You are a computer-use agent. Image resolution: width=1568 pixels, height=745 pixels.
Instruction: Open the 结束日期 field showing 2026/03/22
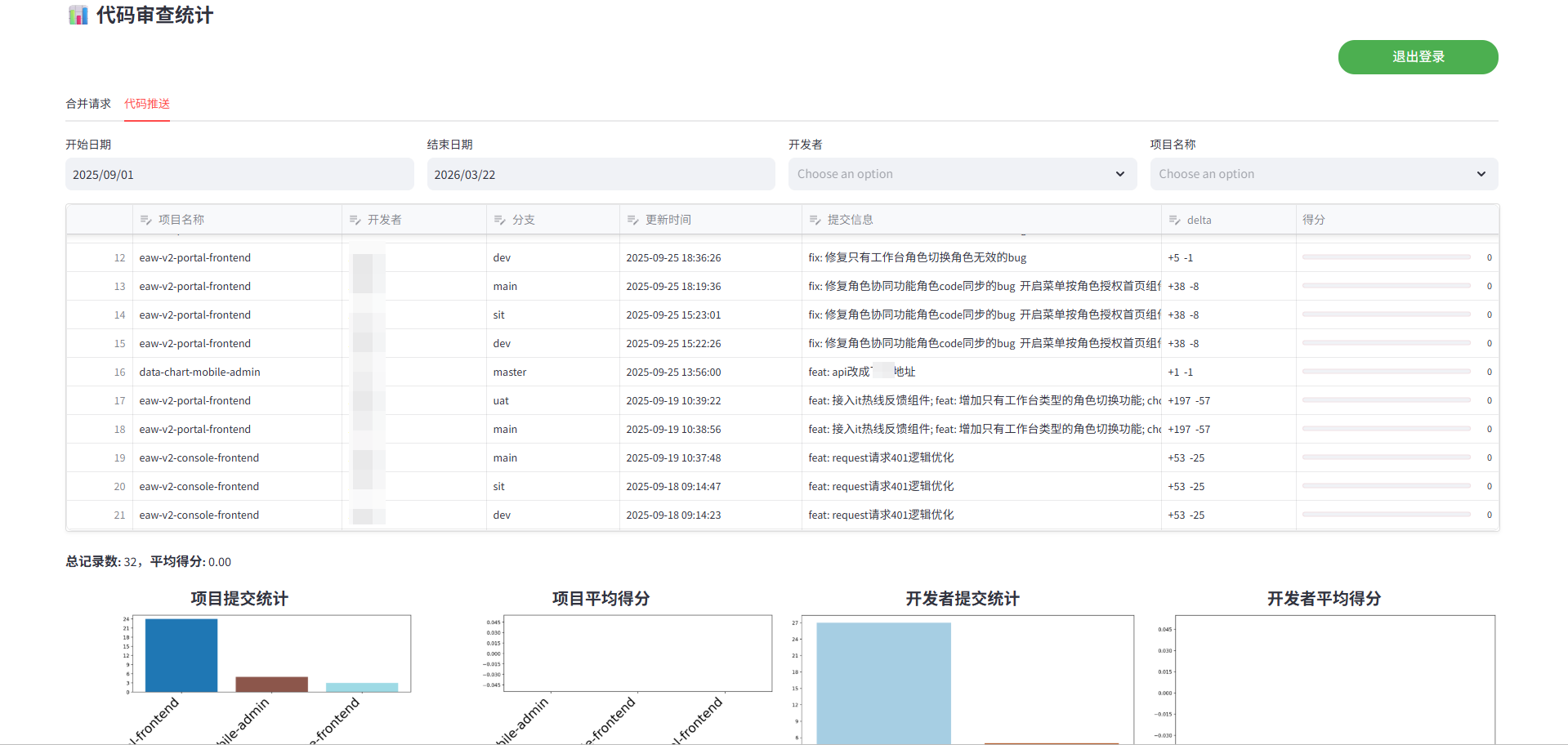[x=601, y=175]
